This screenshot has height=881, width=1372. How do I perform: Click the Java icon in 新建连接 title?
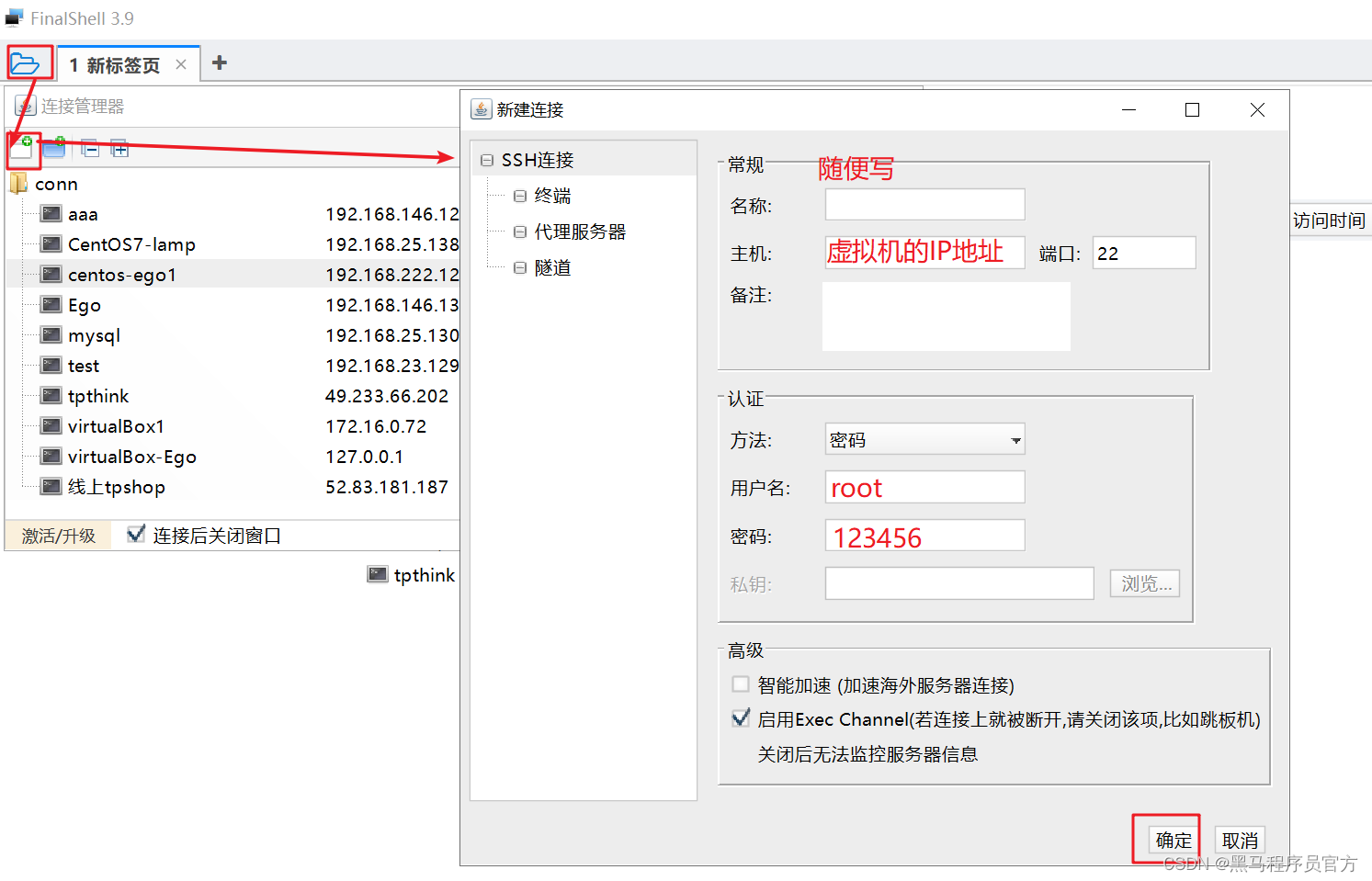tap(482, 109)
